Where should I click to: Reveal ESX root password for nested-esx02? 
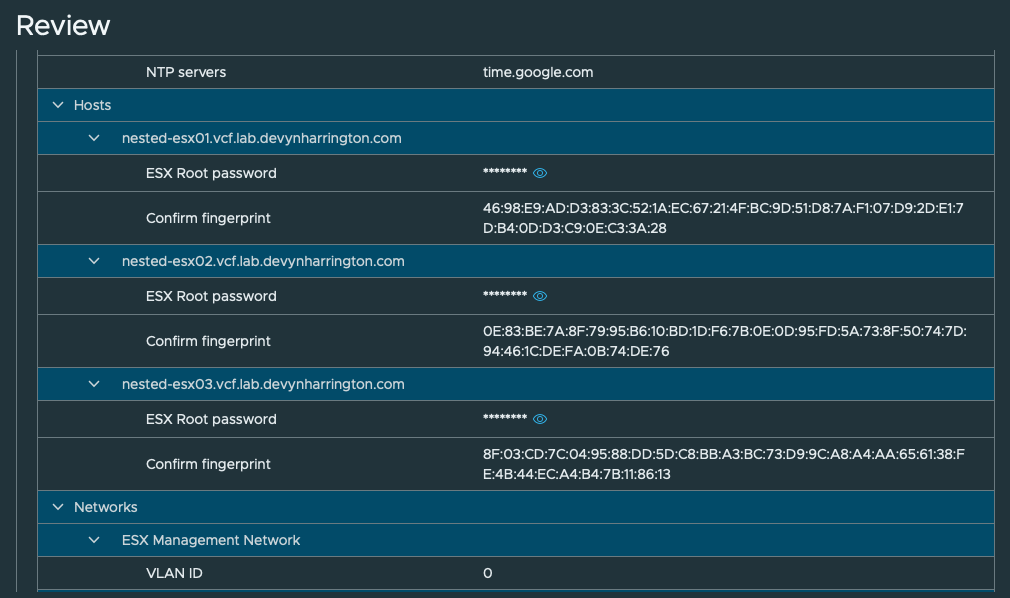click(540, 296)
